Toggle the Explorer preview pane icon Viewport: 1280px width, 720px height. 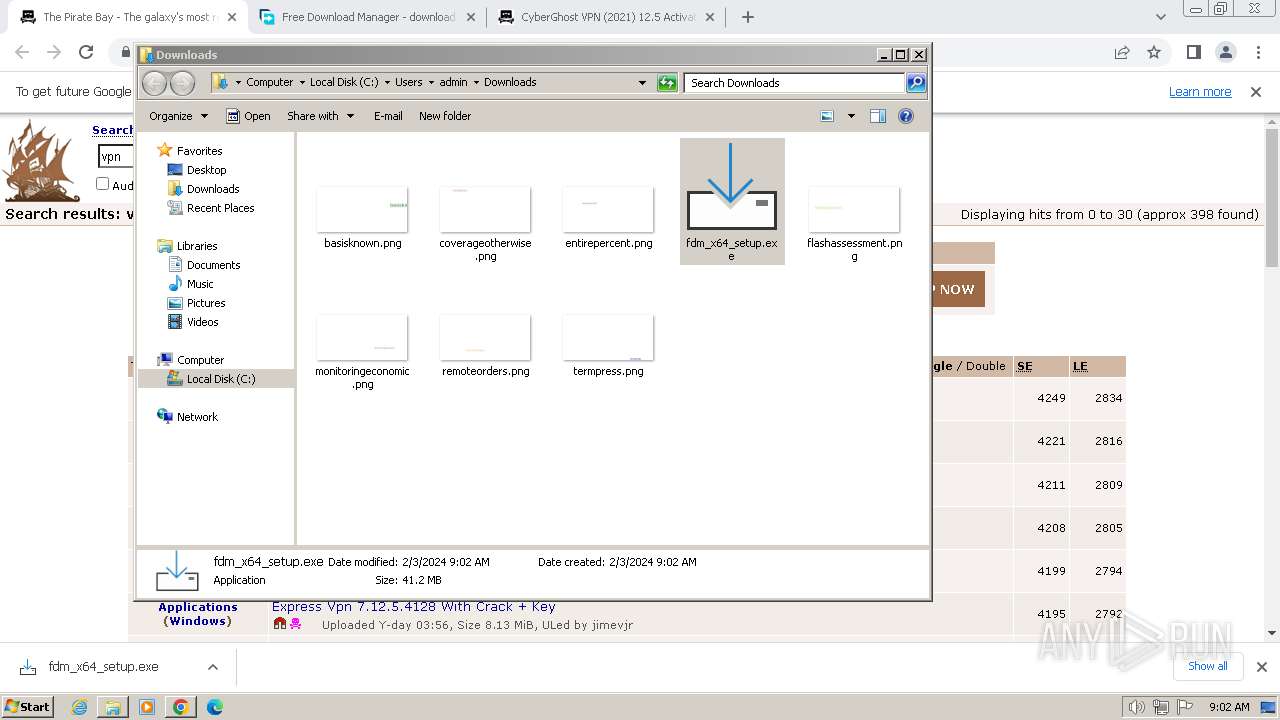(x=878, y=116)
